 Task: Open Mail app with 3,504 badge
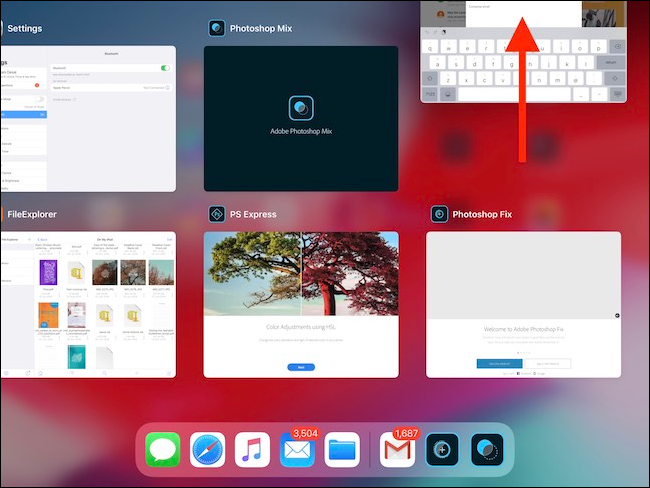point(297,449)
